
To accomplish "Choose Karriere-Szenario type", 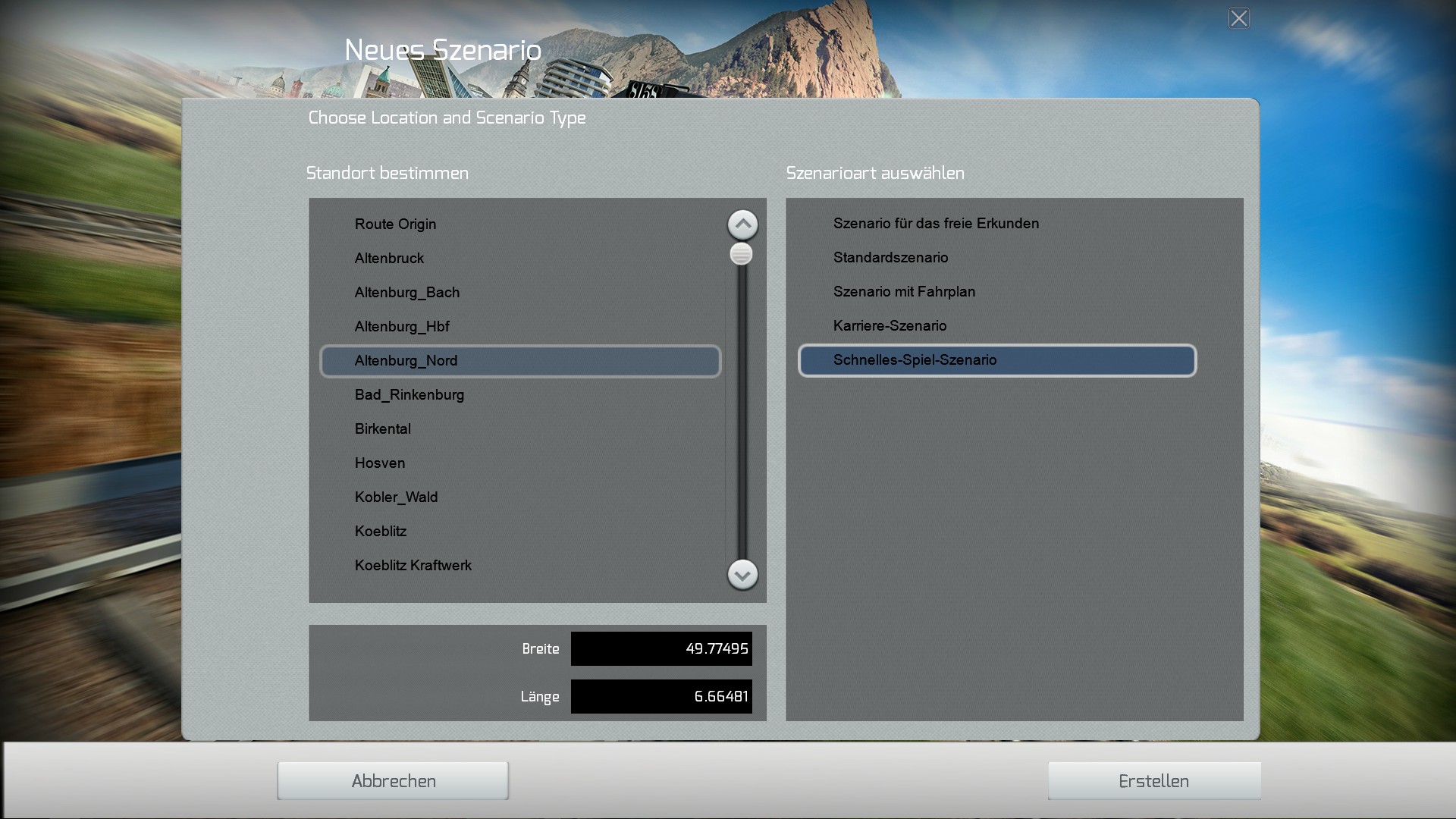I will point(890,326).
